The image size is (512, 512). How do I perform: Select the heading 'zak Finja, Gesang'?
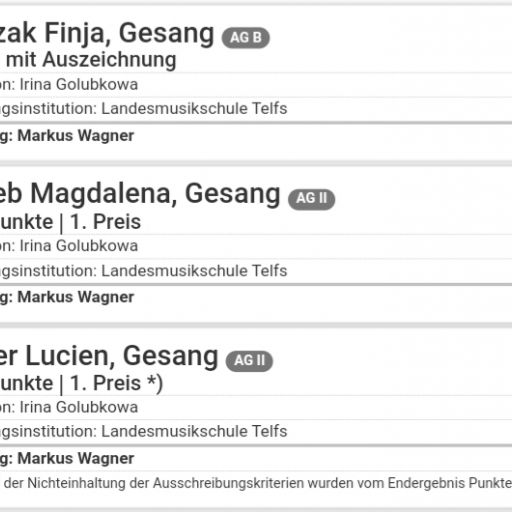pos(107,35)
